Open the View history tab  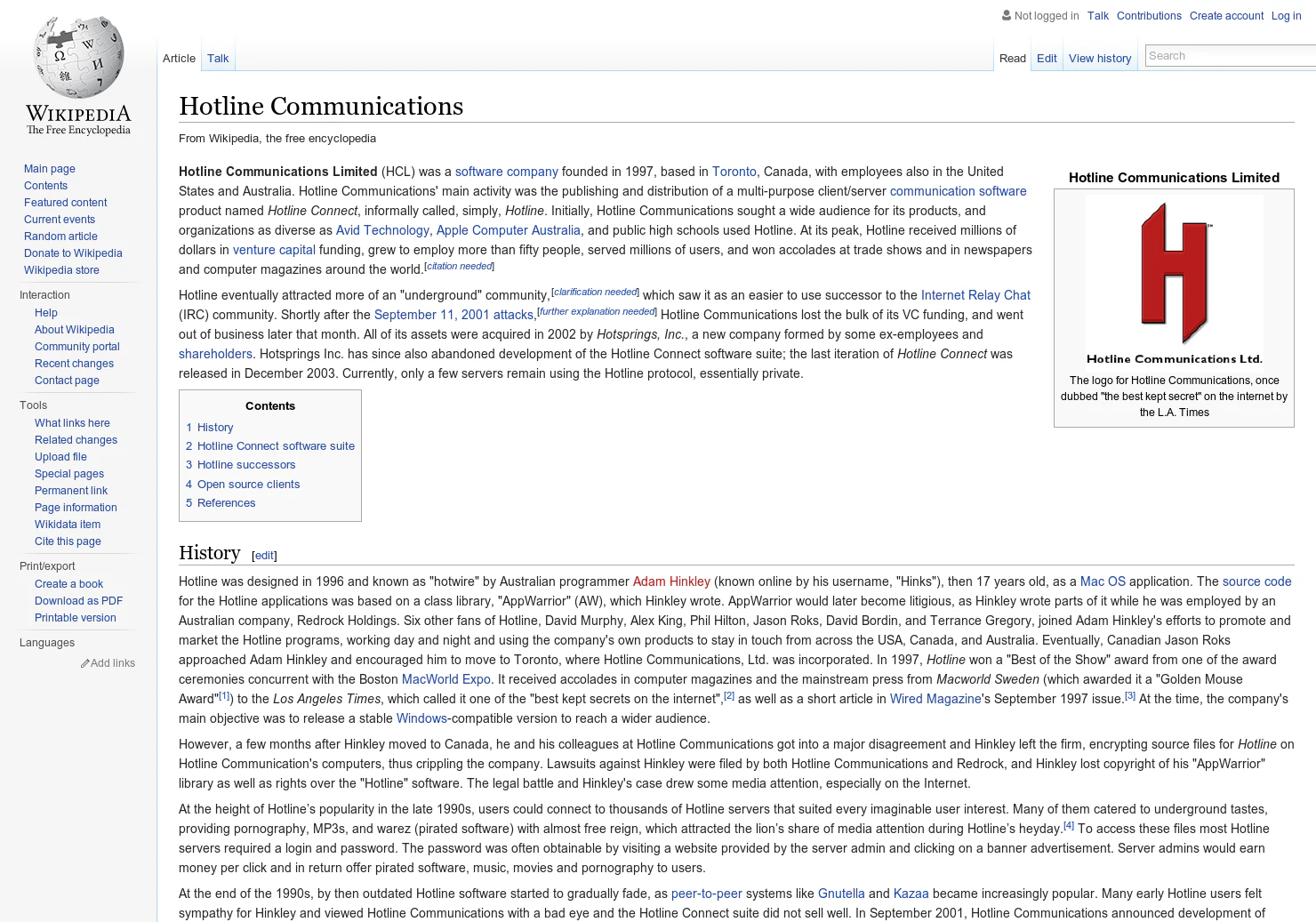(1100, 59)
